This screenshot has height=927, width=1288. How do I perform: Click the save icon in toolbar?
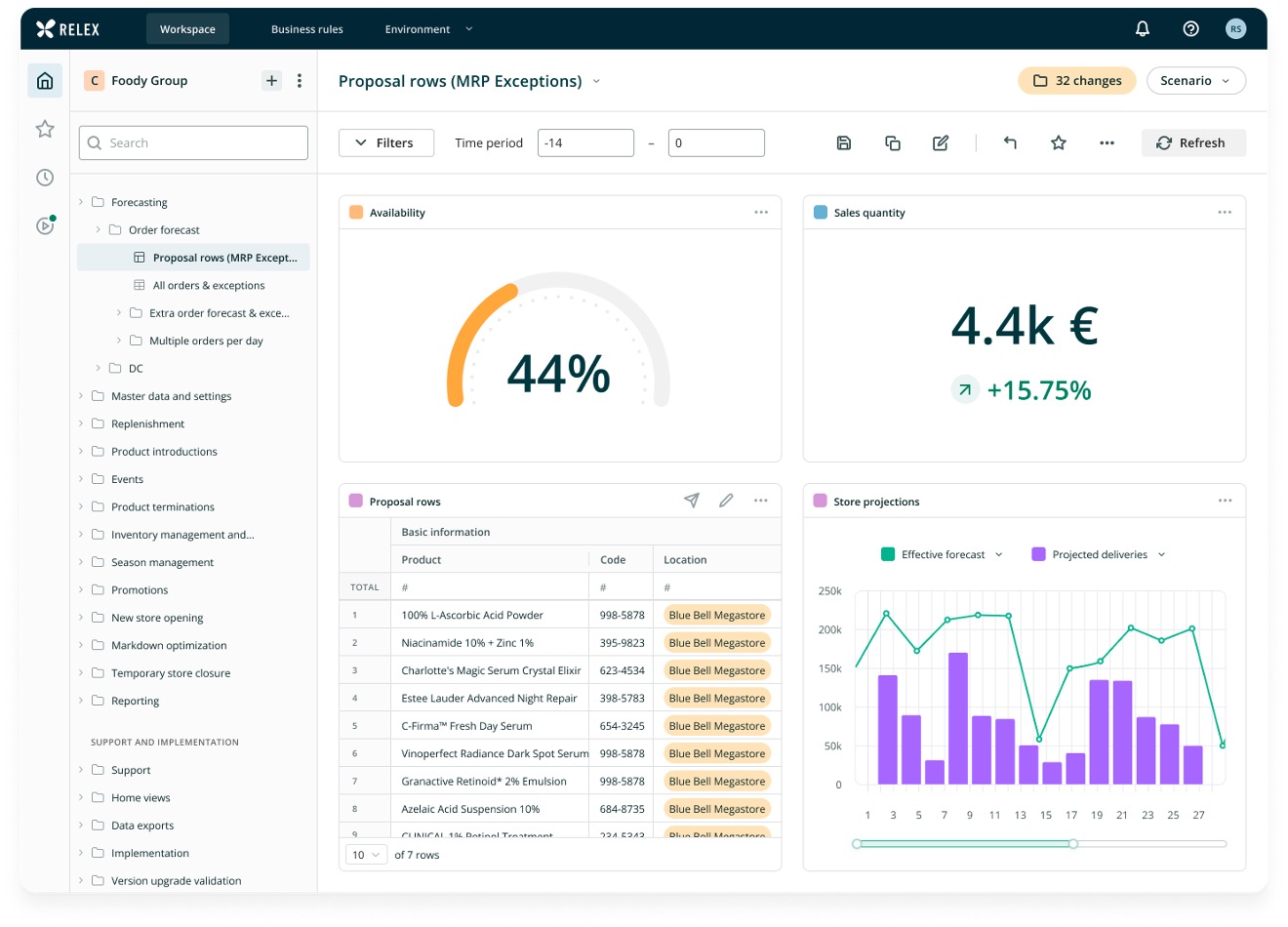click(x=844, y=143)
